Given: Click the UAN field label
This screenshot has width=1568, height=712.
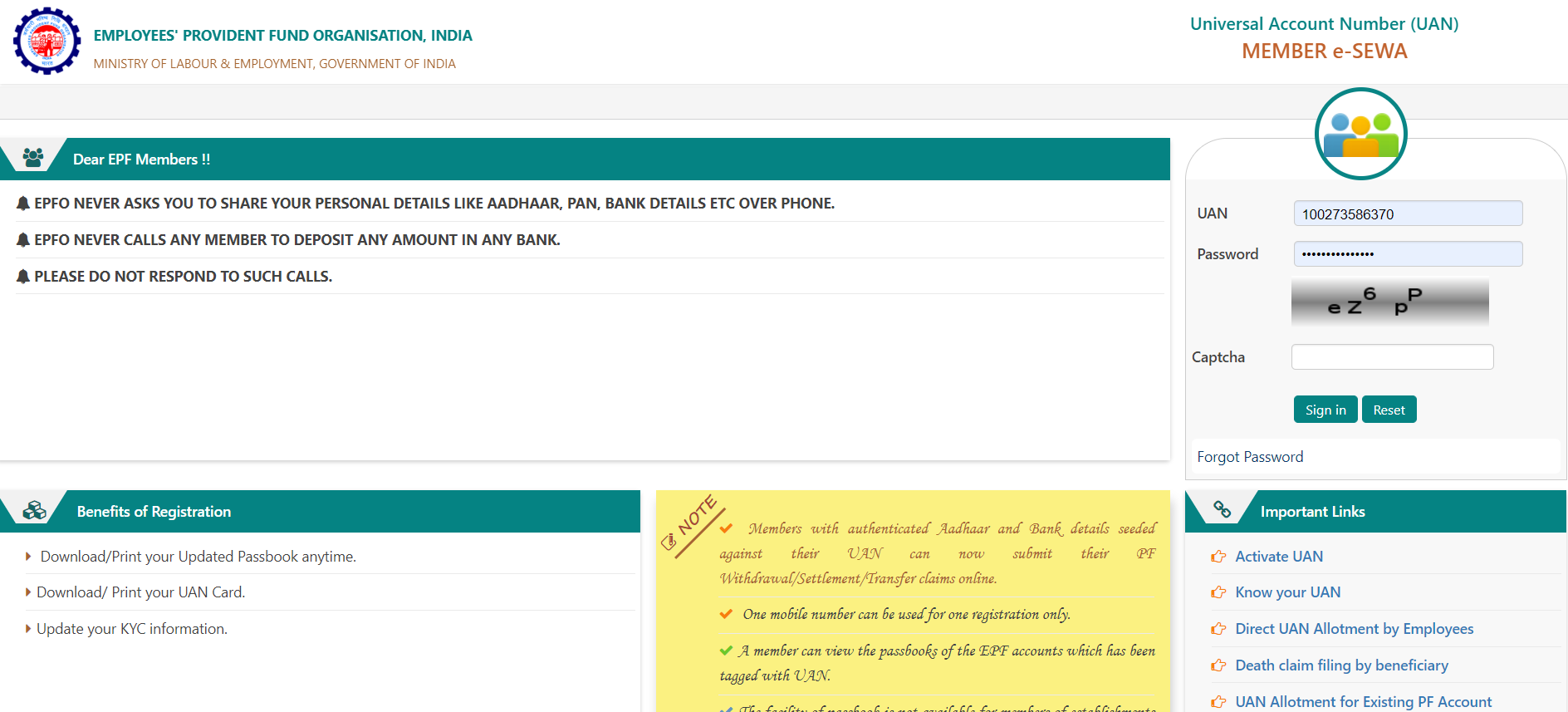Looking at the screenshot, I should (x=1212, y=214).
